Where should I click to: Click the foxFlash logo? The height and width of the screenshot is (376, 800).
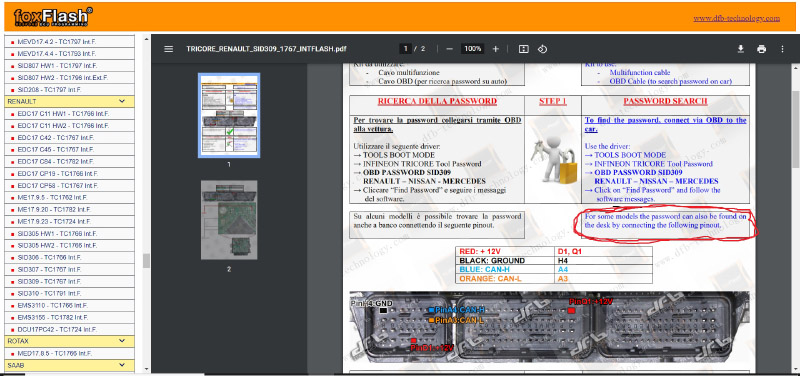pos(53,17)
